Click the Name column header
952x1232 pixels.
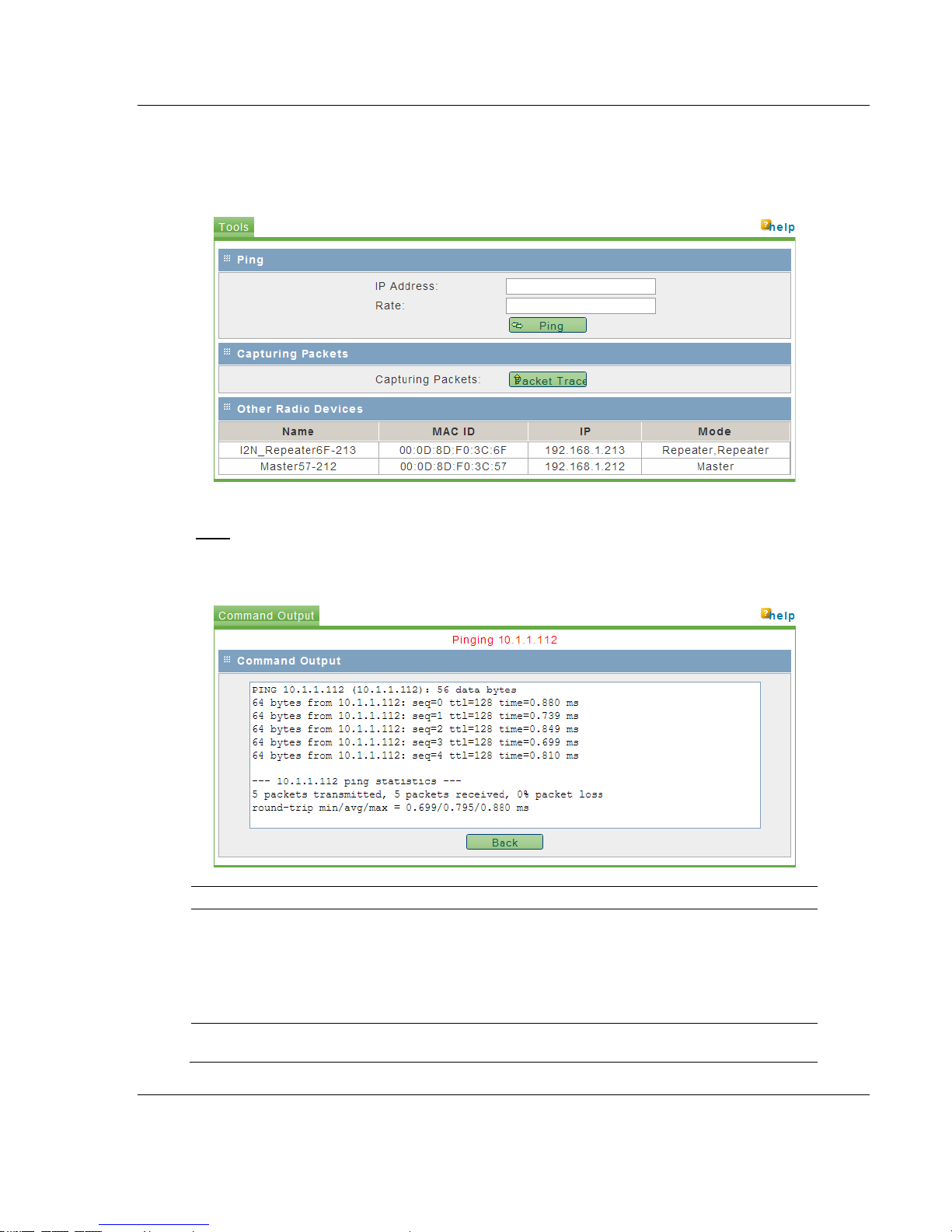(x=298, y=431)
